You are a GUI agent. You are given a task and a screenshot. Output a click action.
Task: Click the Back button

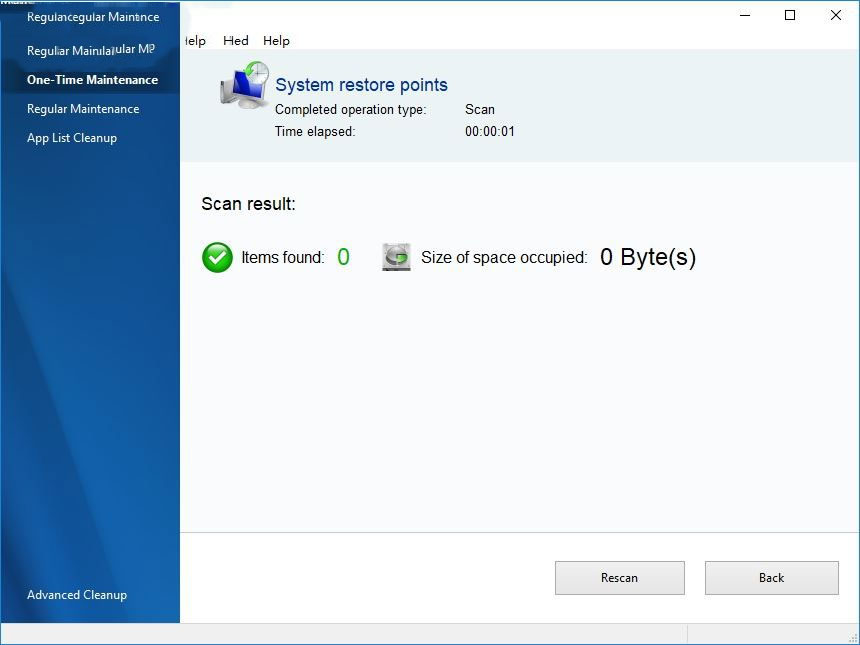click(772, 578)
